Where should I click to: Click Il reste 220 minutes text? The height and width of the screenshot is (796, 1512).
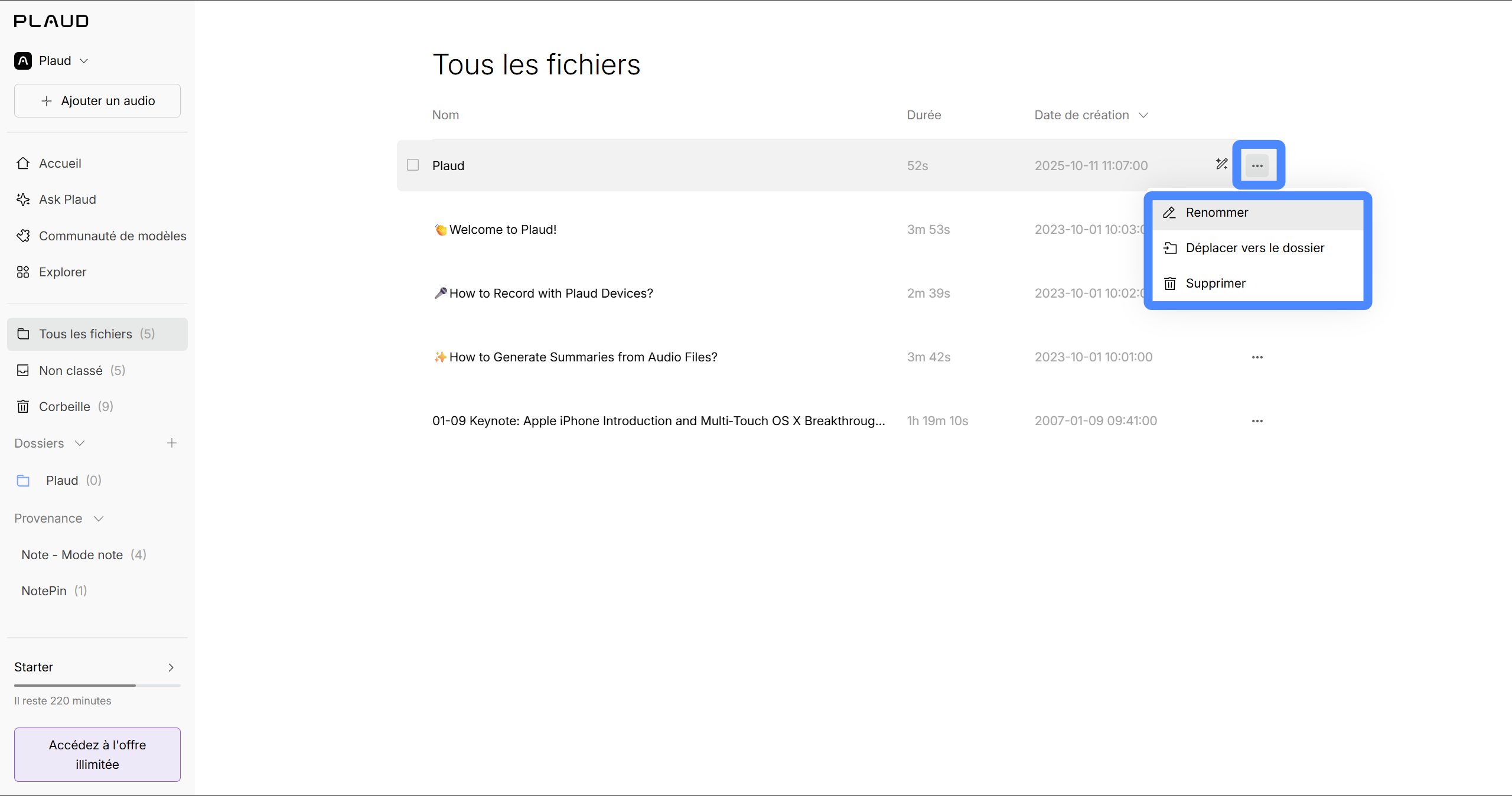pyautogui.click(x=63, y=701)
